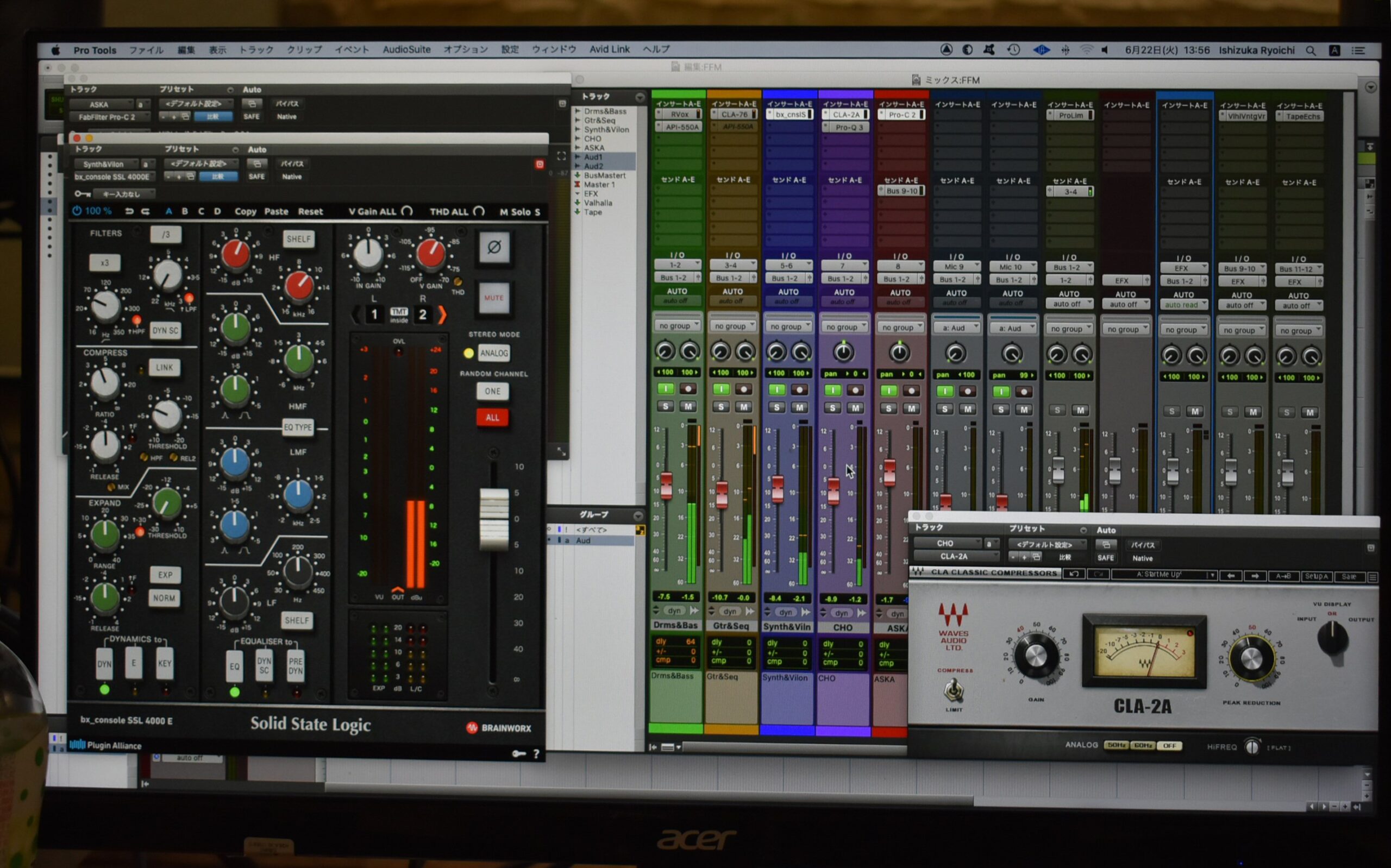This screenshot has height=868, width=1391.
Task: Click the Bus 9-10 send slot
Action: click(901, 191)
